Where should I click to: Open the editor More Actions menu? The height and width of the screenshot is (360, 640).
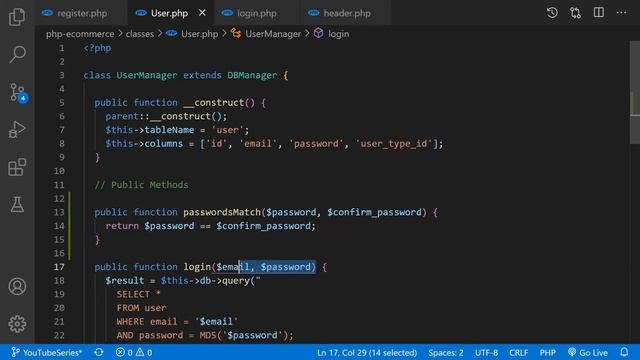click(x=622, y=13)
